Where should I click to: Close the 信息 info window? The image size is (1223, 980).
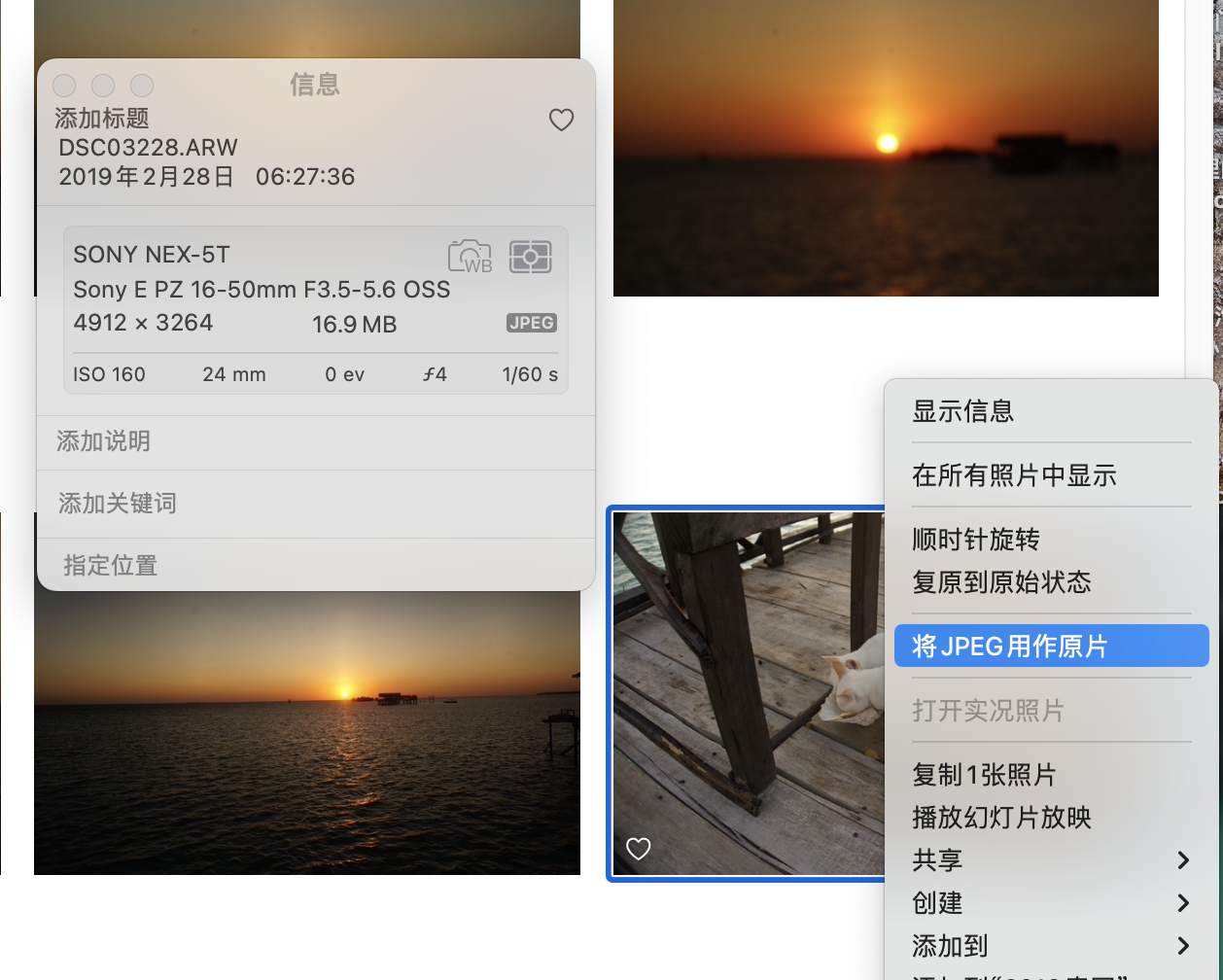click(x=64, y=86)
